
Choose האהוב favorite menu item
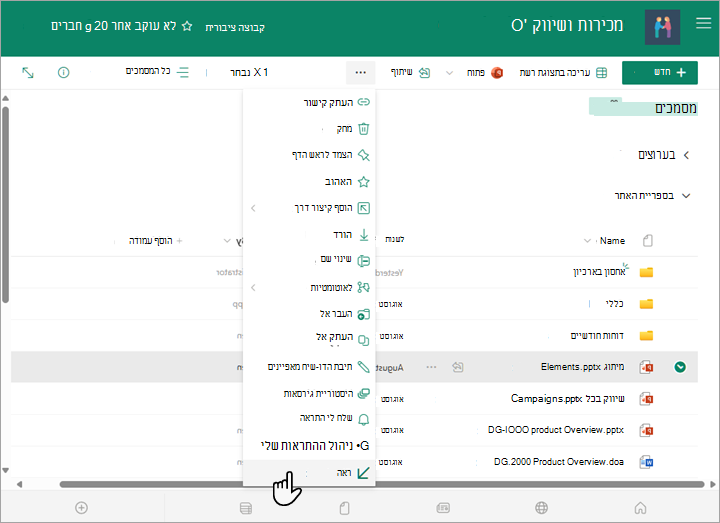pyautogui.click(x=309, y=182)
